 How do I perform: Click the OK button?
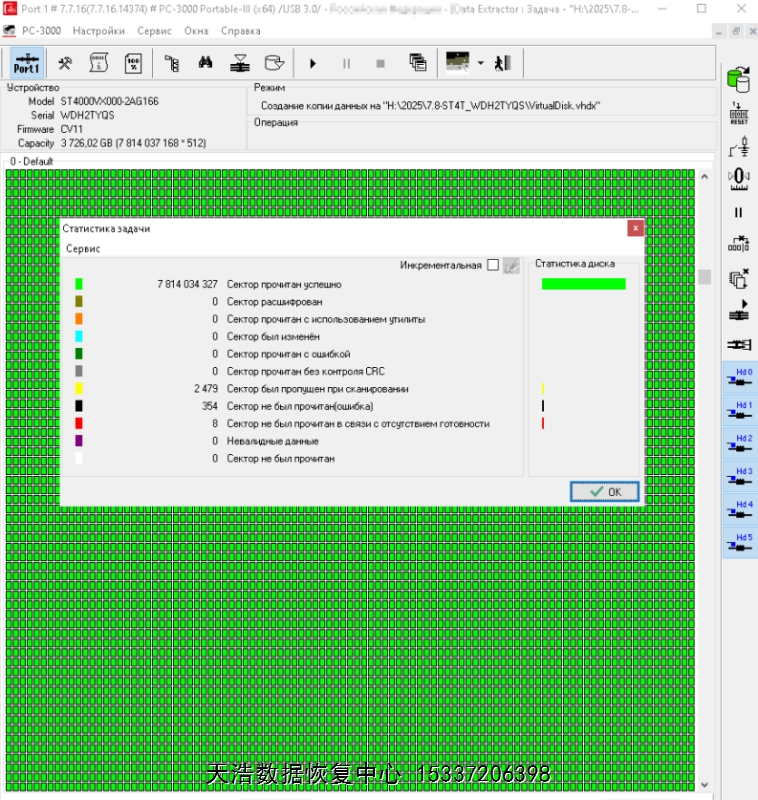pos(604,491)
